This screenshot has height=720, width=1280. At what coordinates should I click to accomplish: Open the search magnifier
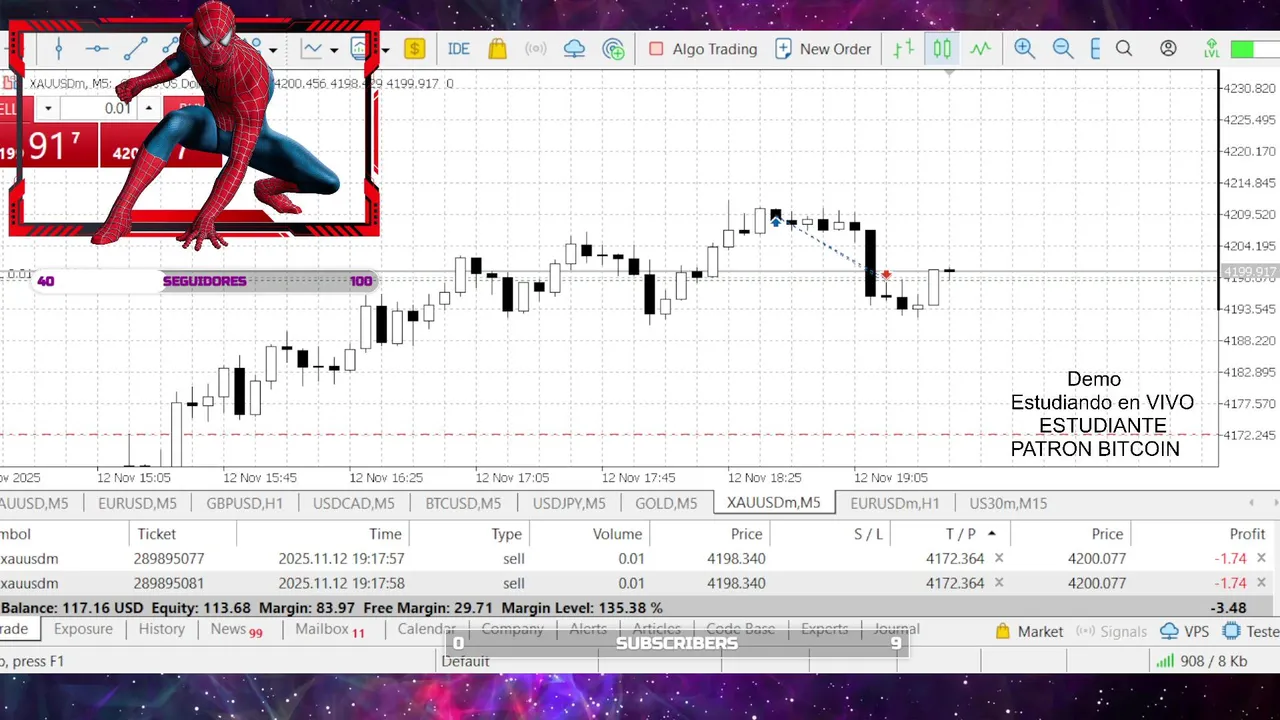1124,48
